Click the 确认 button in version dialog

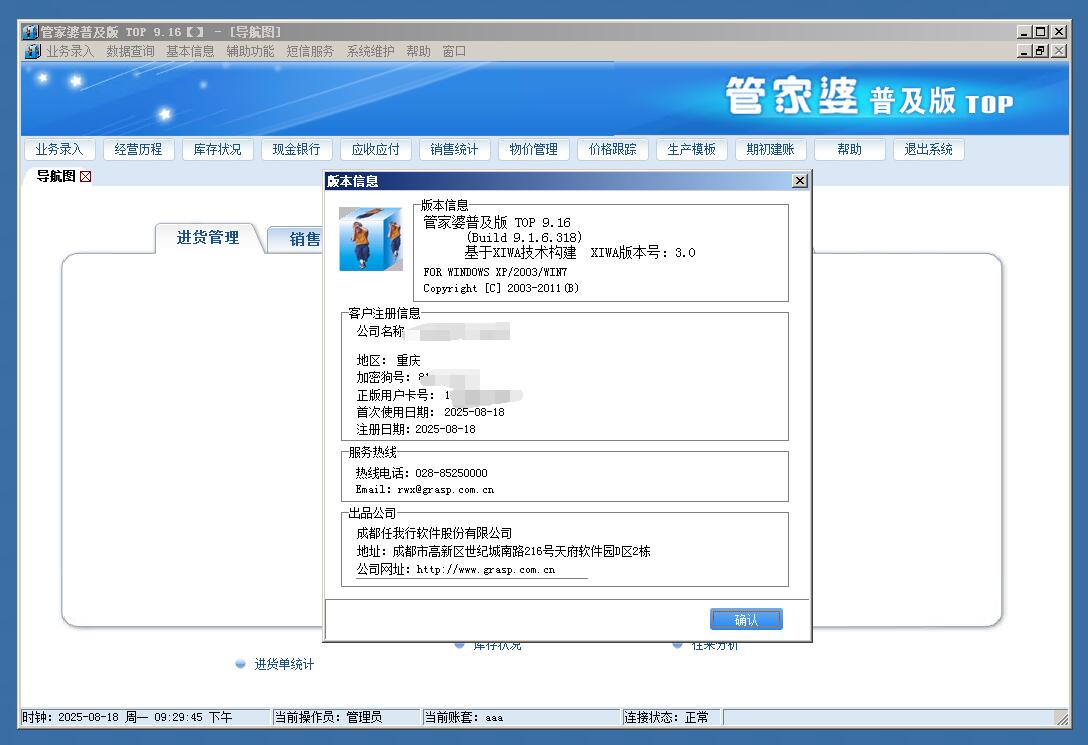coord(746,619)
